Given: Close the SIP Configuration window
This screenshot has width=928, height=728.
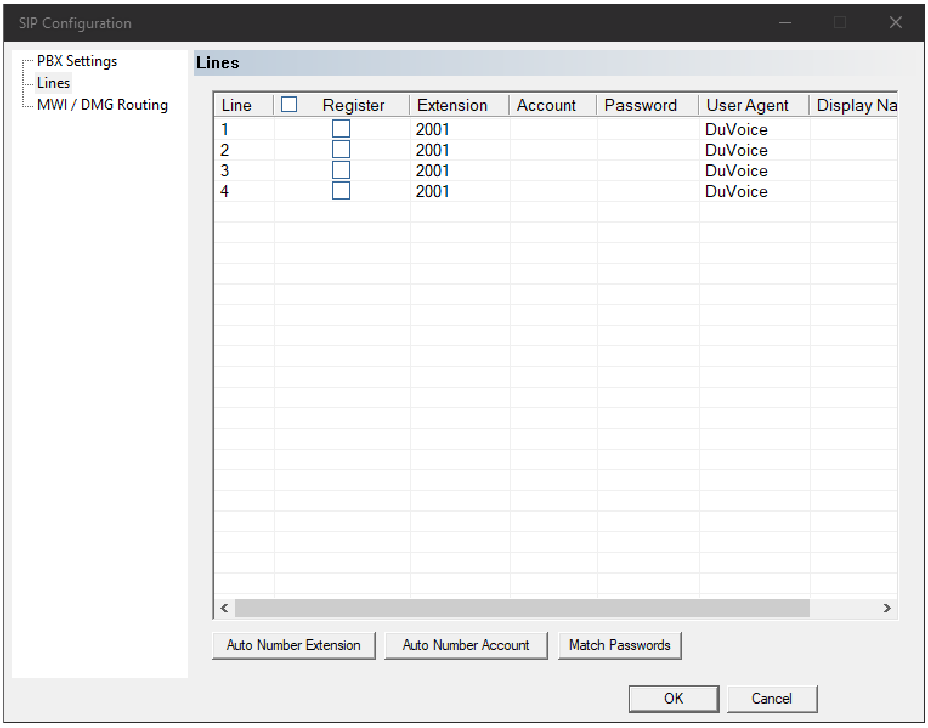Looking at the screenshot, I should 895,23.
